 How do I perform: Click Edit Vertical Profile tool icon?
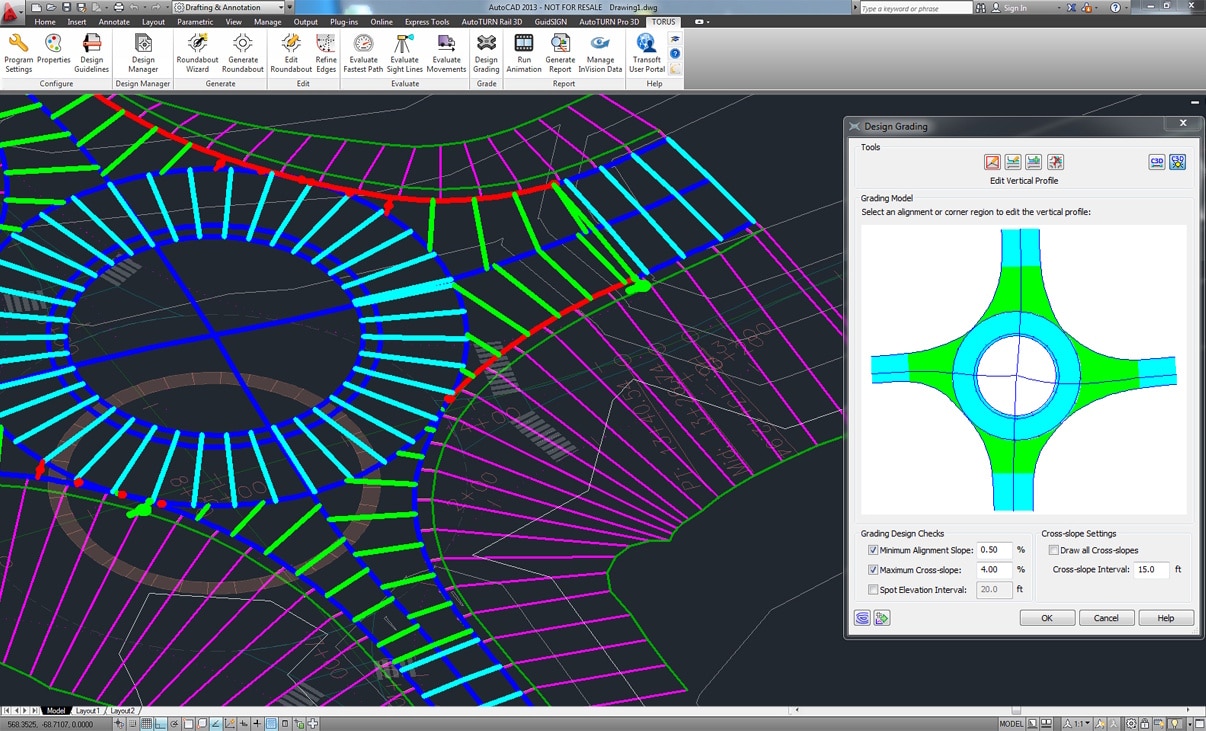tap(992, 162)
